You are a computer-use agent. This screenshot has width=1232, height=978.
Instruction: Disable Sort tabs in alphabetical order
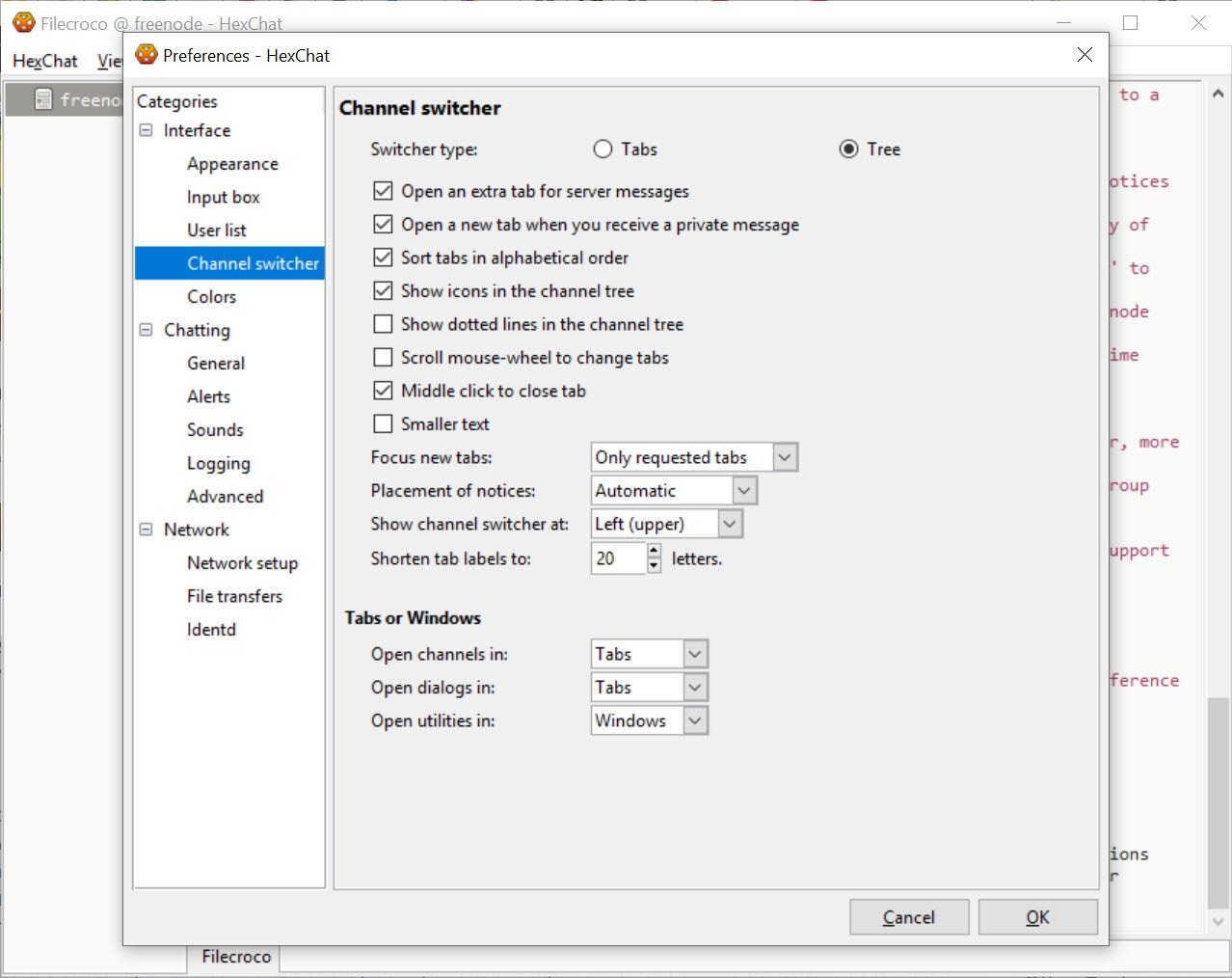[383, 258]
